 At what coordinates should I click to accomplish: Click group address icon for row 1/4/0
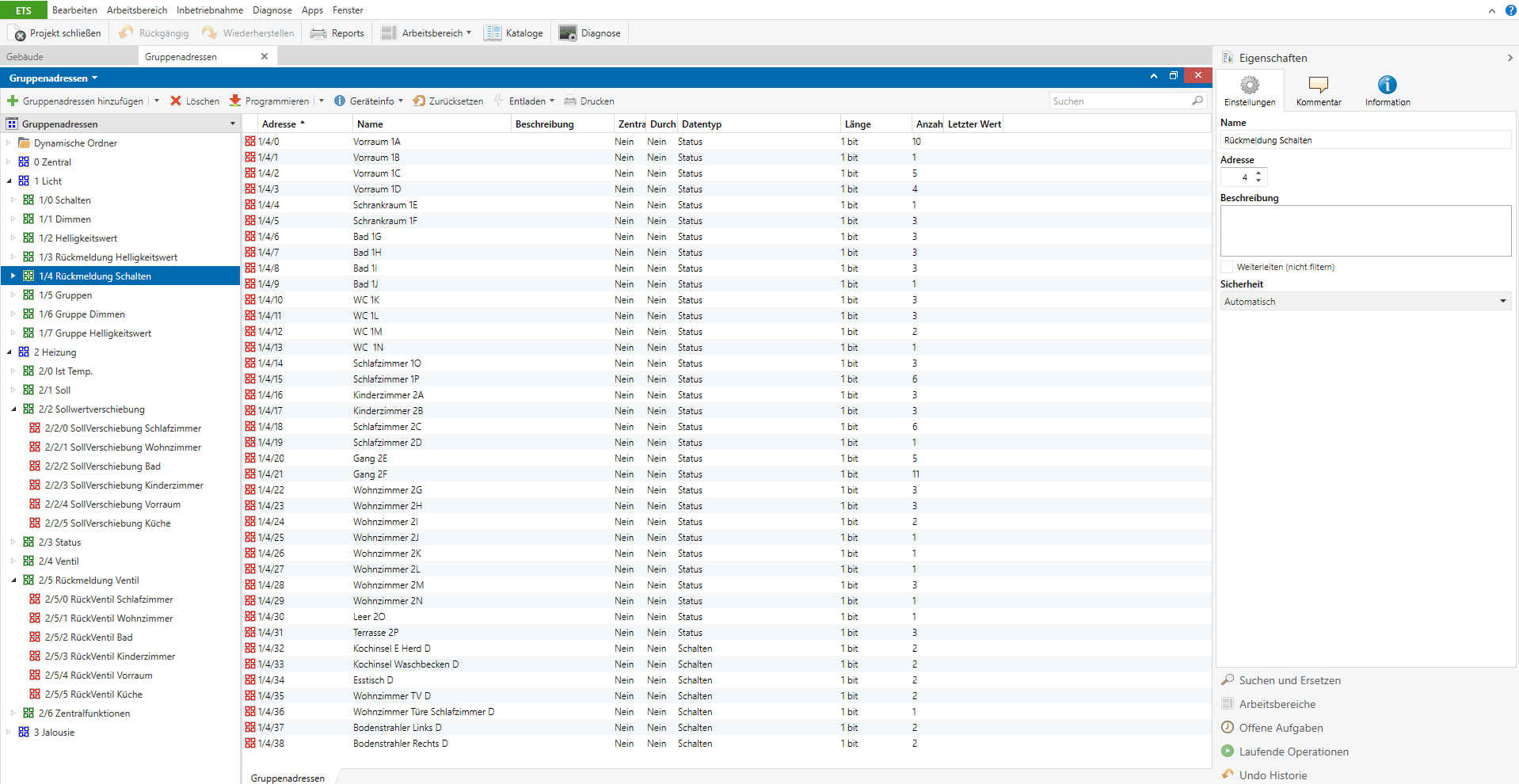pyautogui.click(x=250, y=142)
